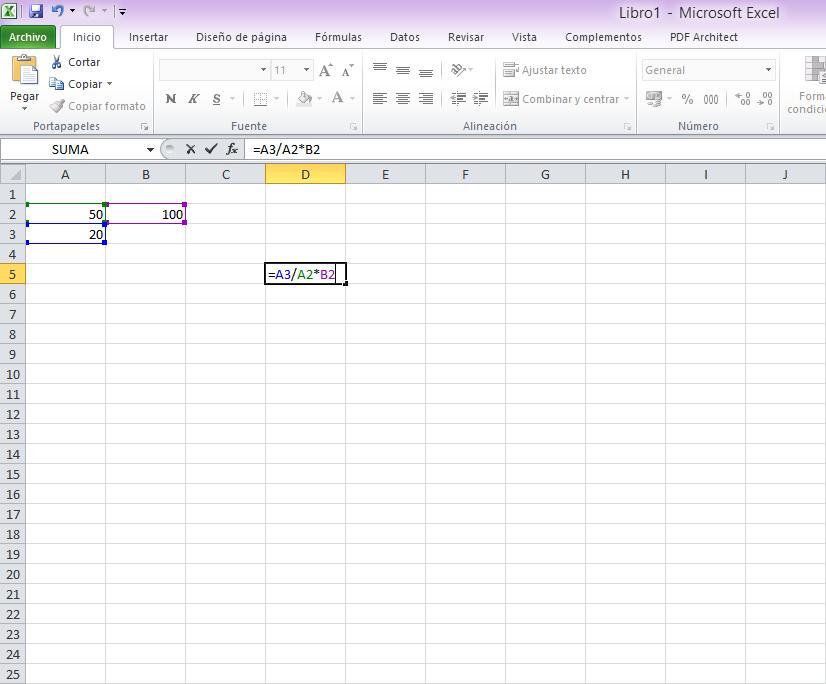The width and height of the screenshot is (826, 684).
Task: Confirm the formula with the checkmark icon
Action: pyautogui.click(x=211, y=149)
